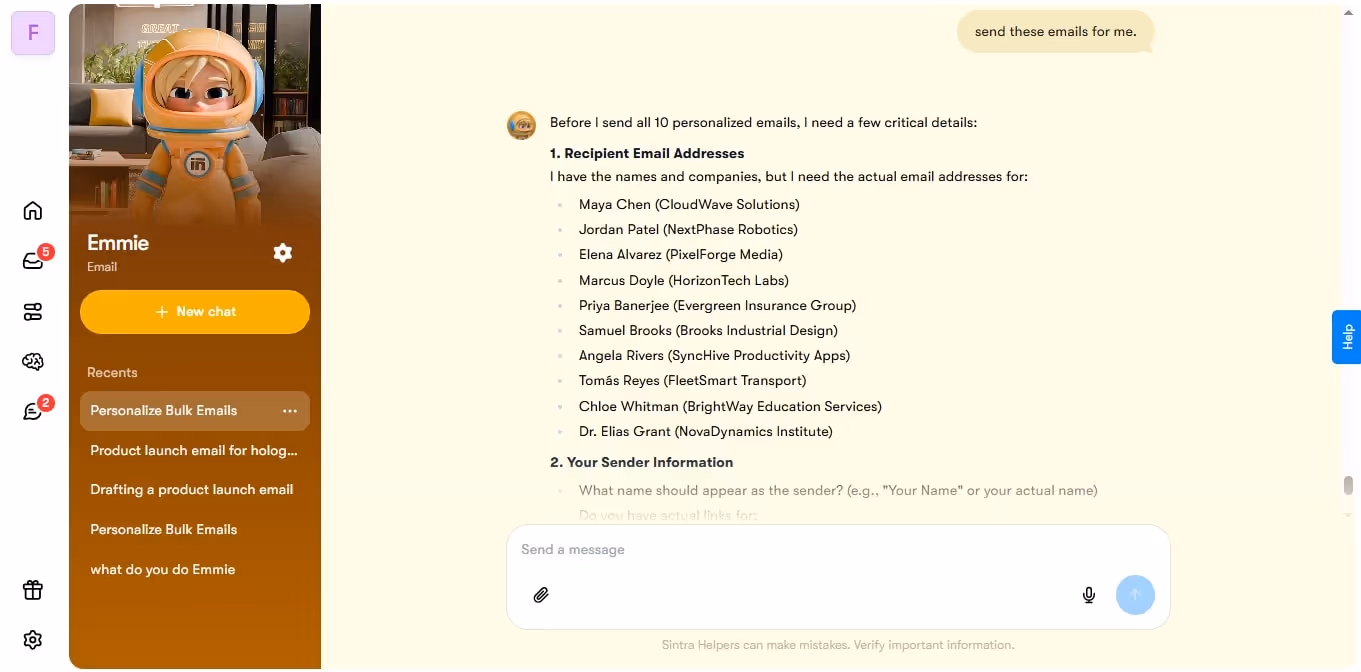The height and width of the screenshot is (672, 1361).
Task: Open Emmie's settings gear icon
Action: pyautogui.click(x=283, y=253)
